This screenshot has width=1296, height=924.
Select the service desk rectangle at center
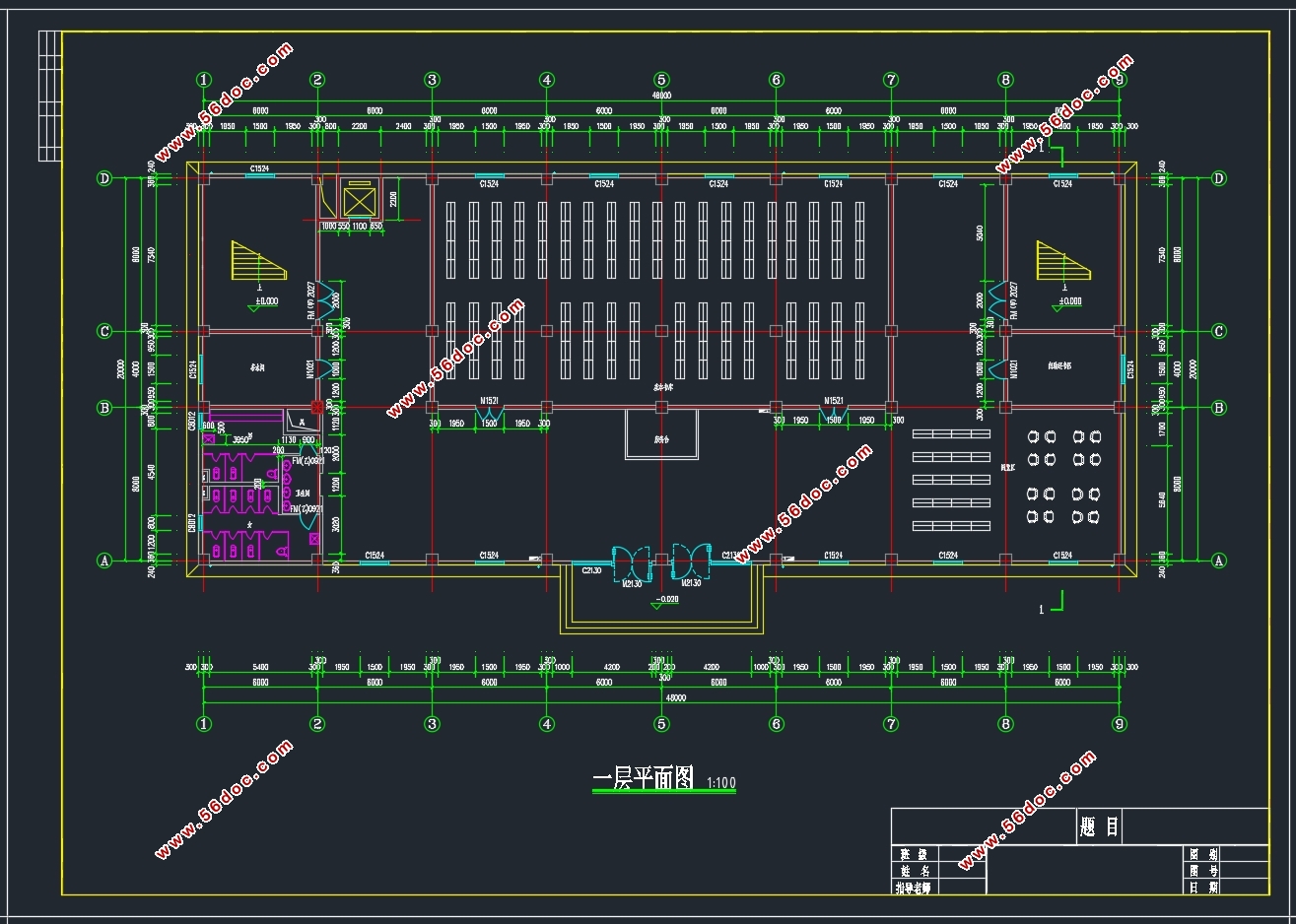[x=661, y=433]
